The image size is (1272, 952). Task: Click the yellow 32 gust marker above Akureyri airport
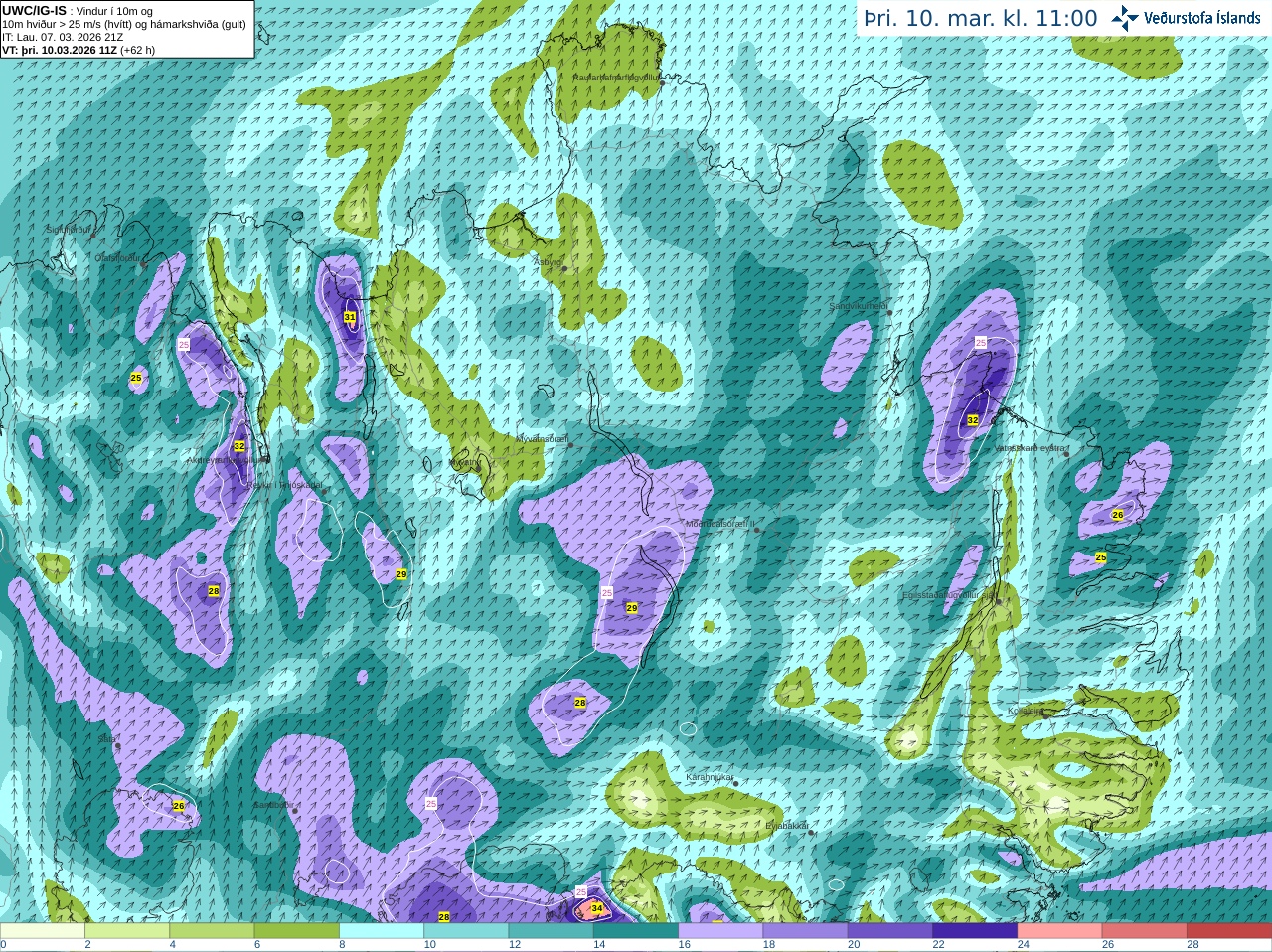239,447
